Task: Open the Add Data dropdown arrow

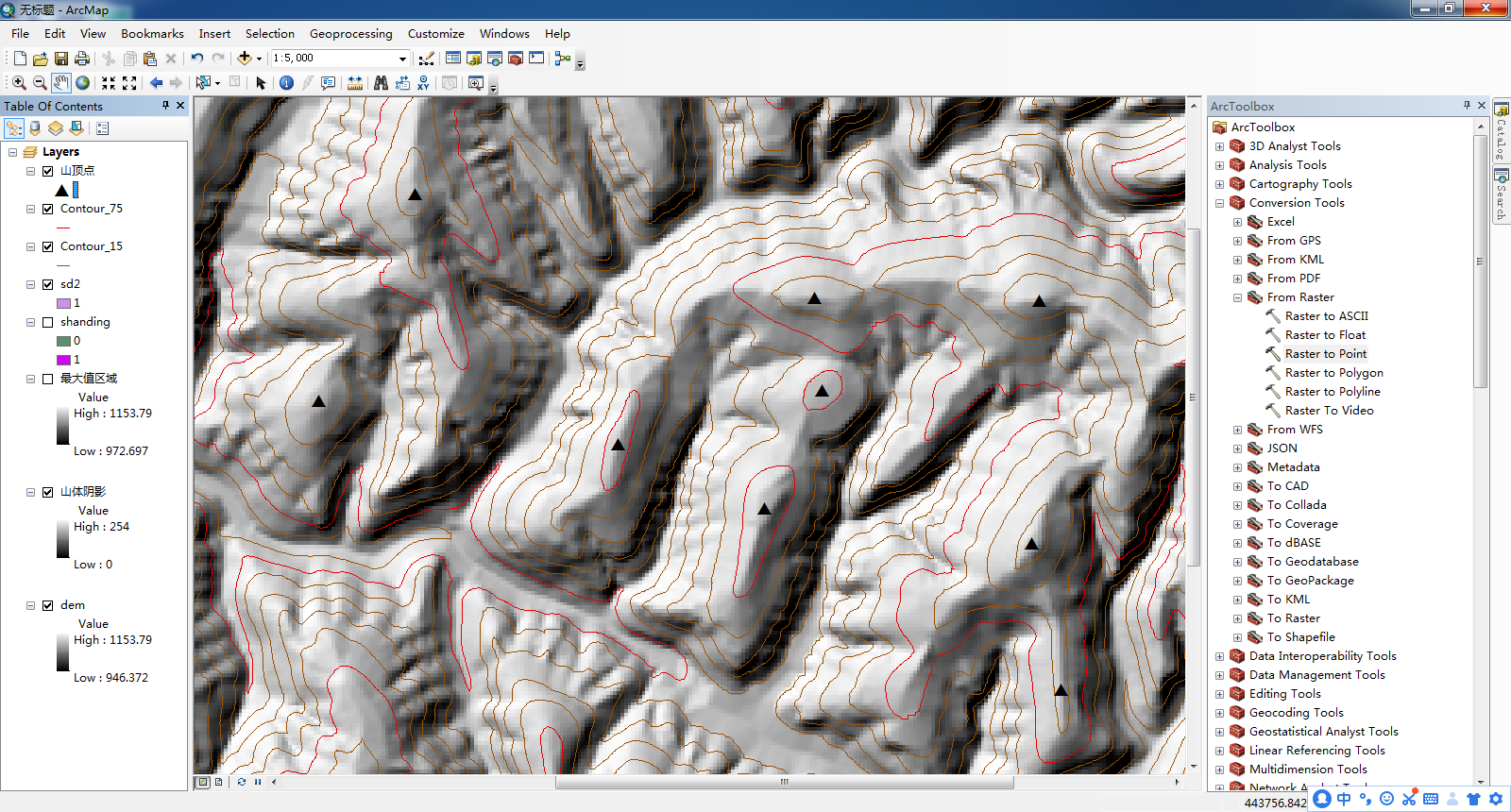Action: click(x=259, y=59)
